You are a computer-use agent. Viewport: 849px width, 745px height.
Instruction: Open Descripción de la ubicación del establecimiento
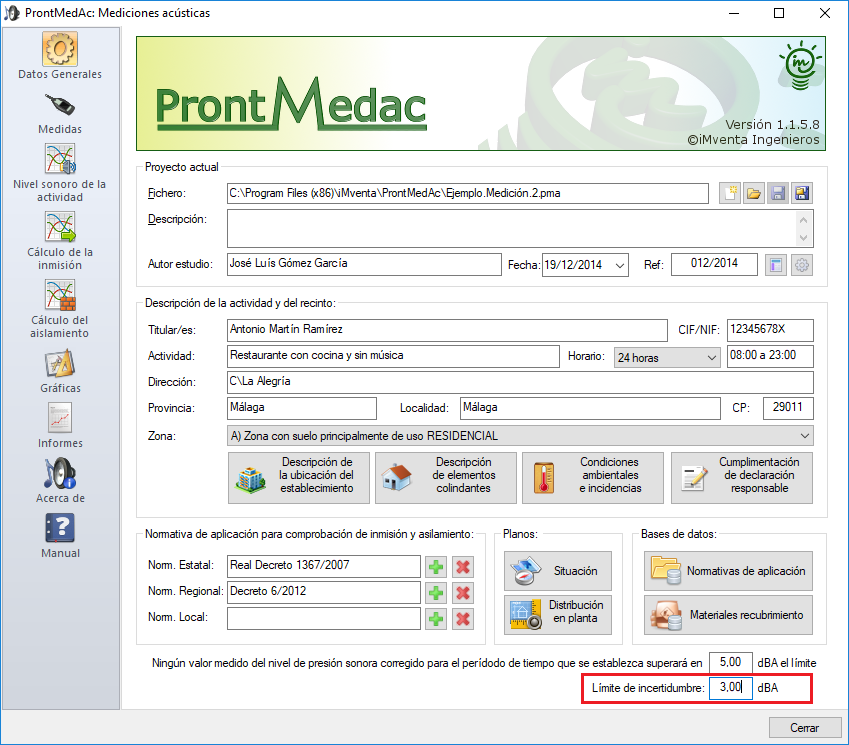click(299, 478)
